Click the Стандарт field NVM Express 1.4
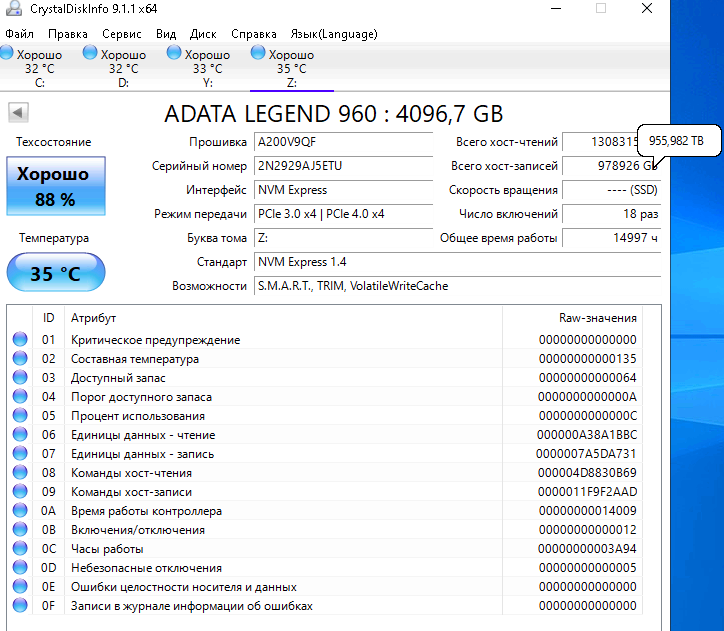This screenshot has width=724, height=631. 458,262
